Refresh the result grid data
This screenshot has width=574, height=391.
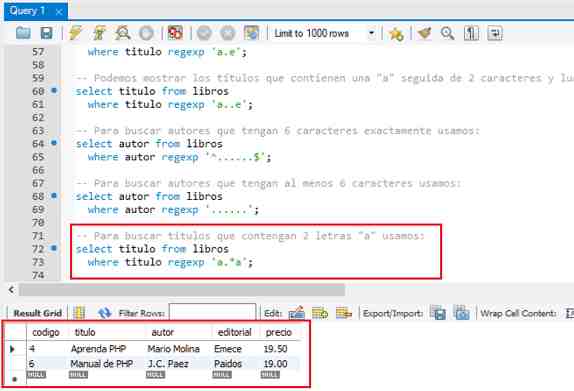(105, 313)
